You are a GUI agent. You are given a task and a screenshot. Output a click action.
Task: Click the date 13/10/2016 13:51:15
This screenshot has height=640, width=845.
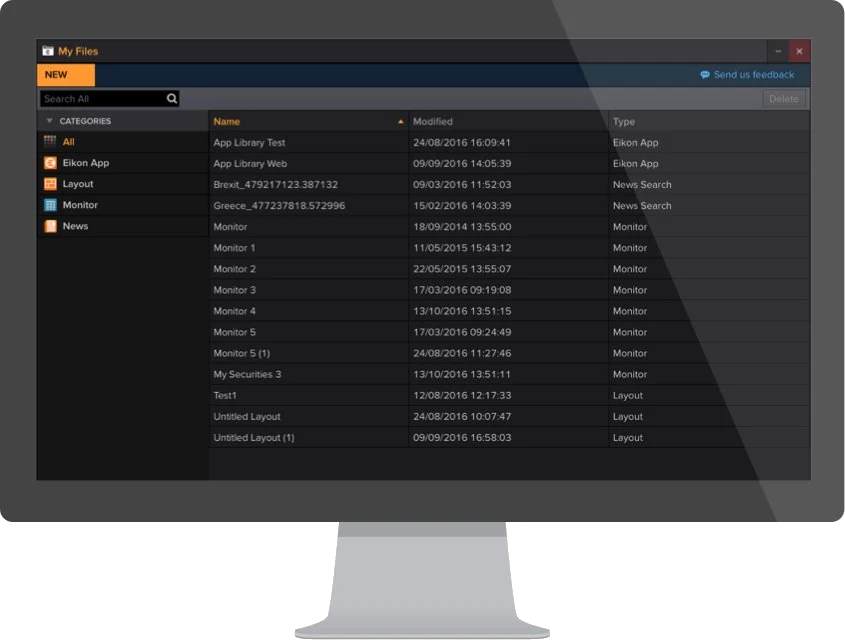tap(462, 311)
